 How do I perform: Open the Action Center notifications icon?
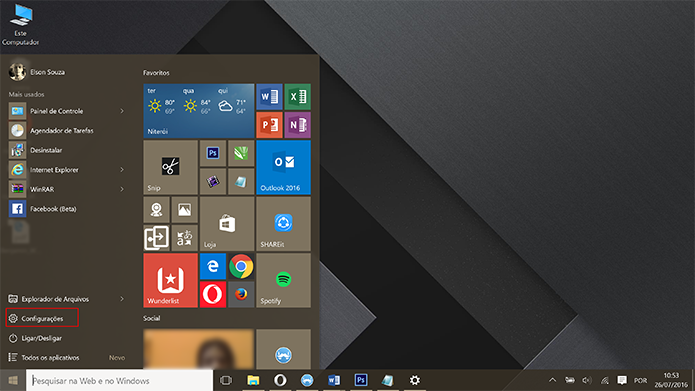pos(622,380)
